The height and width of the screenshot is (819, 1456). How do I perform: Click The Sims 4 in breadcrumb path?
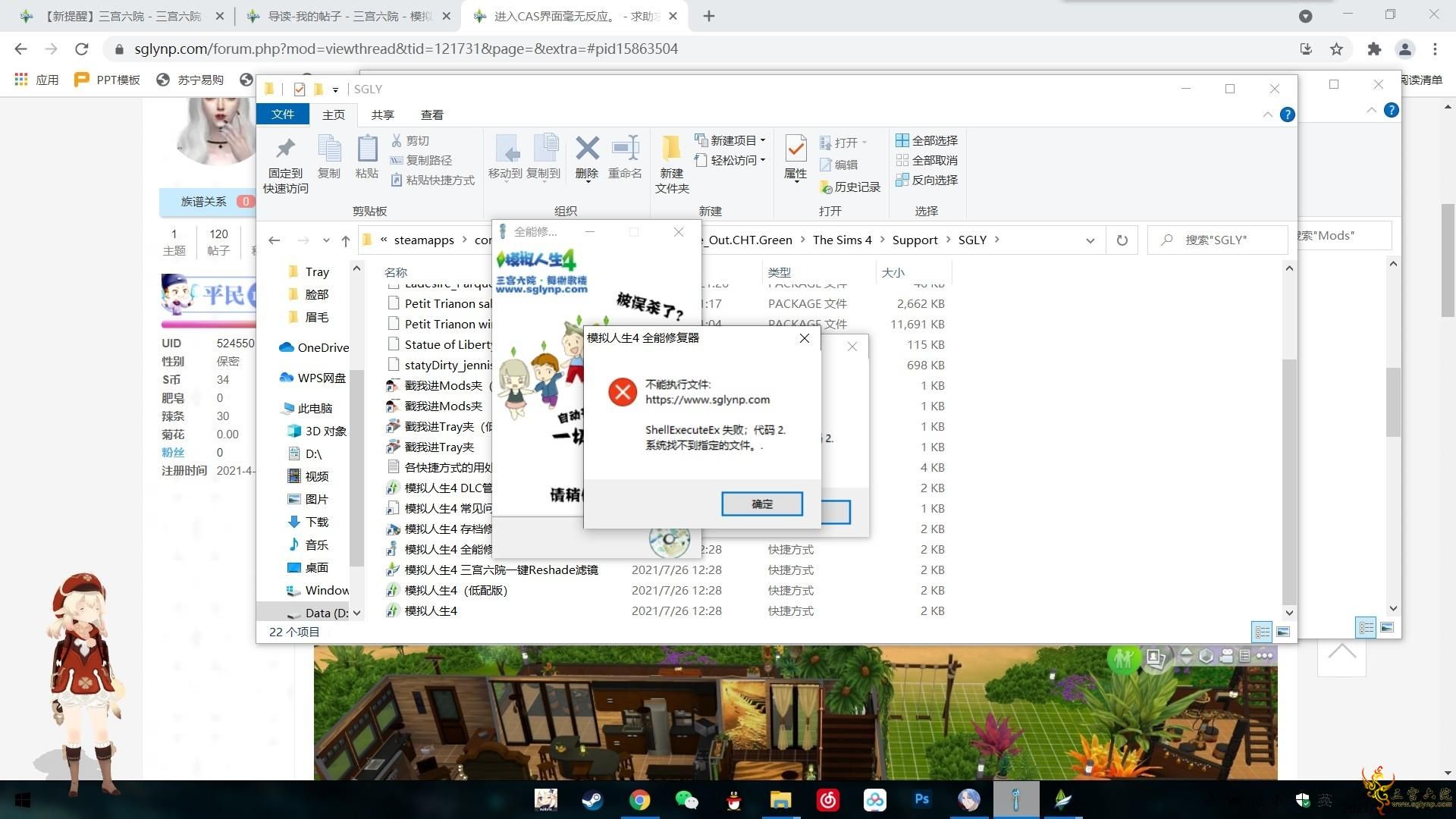pyautogui.click(x=843, y=240)
